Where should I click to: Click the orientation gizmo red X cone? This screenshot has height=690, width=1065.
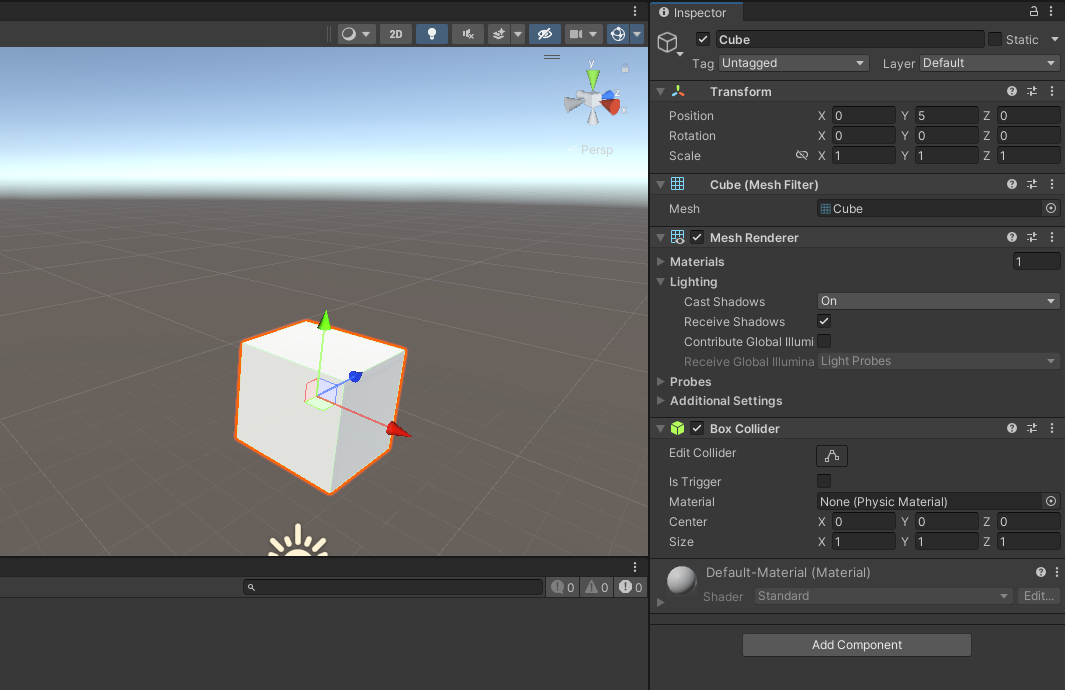tap(611, 105)
